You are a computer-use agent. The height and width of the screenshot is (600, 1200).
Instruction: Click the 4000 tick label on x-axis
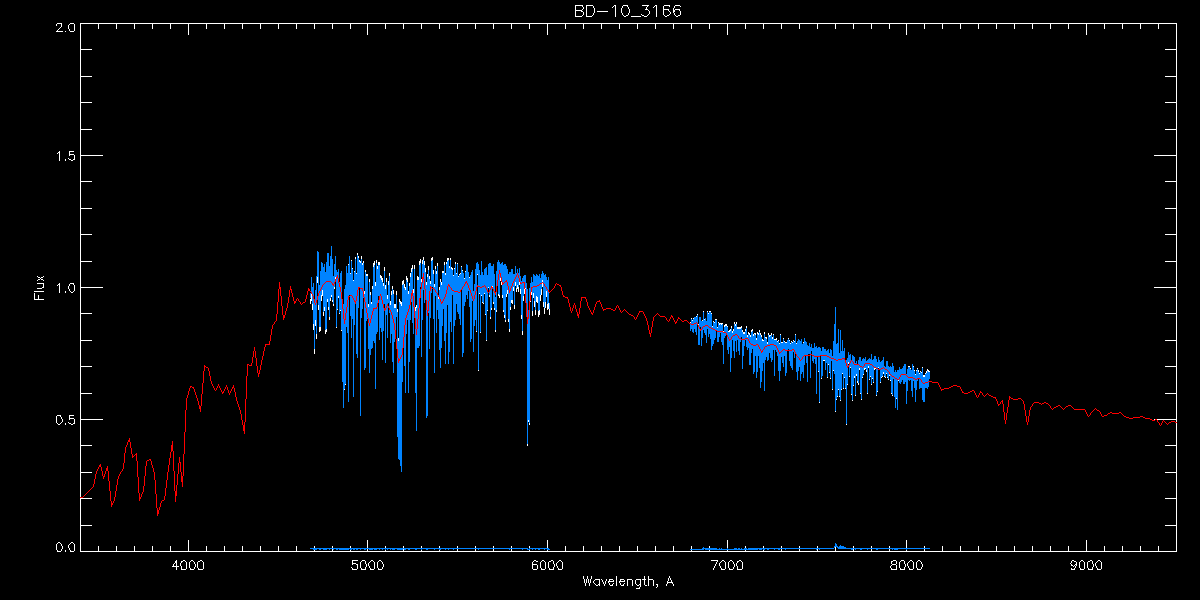(x=188, y=564)
